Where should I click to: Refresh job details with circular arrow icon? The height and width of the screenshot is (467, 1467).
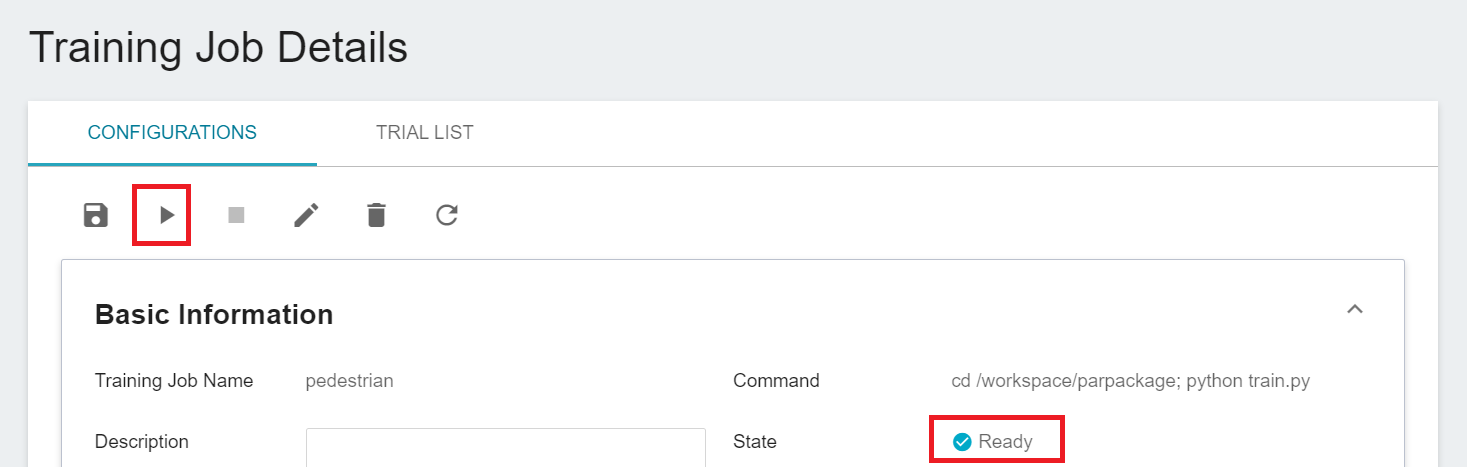click(x=447, y=215)
